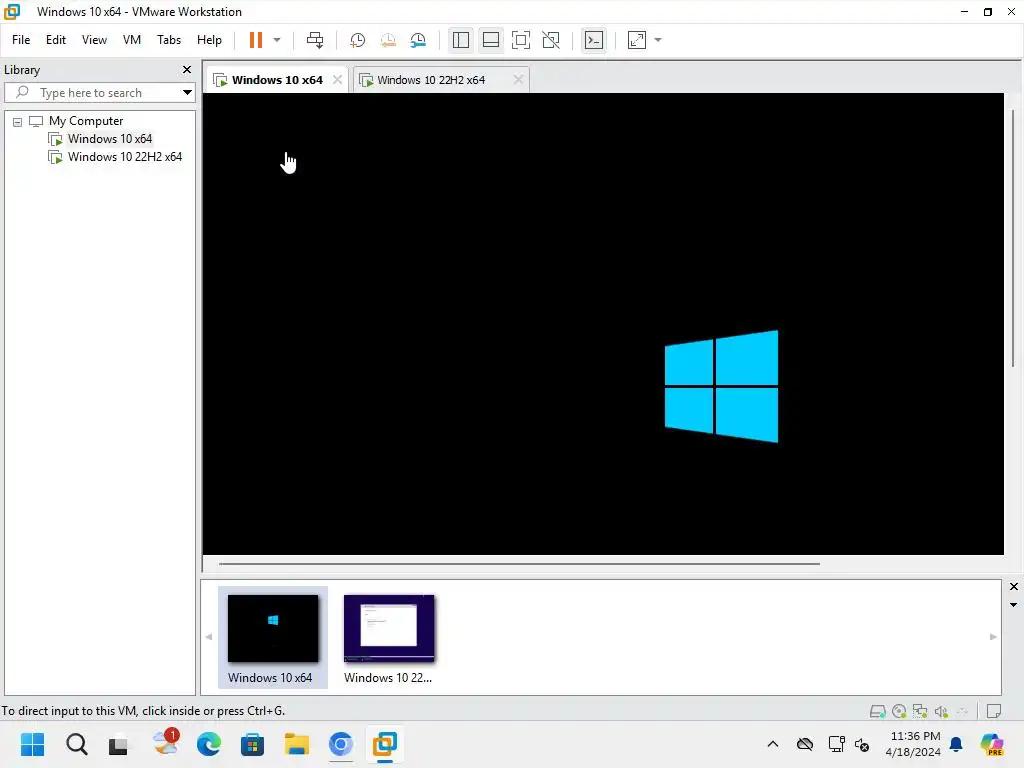Open the Edit menu
This screenshot has width=1024, height=768.
click(56, 40)
